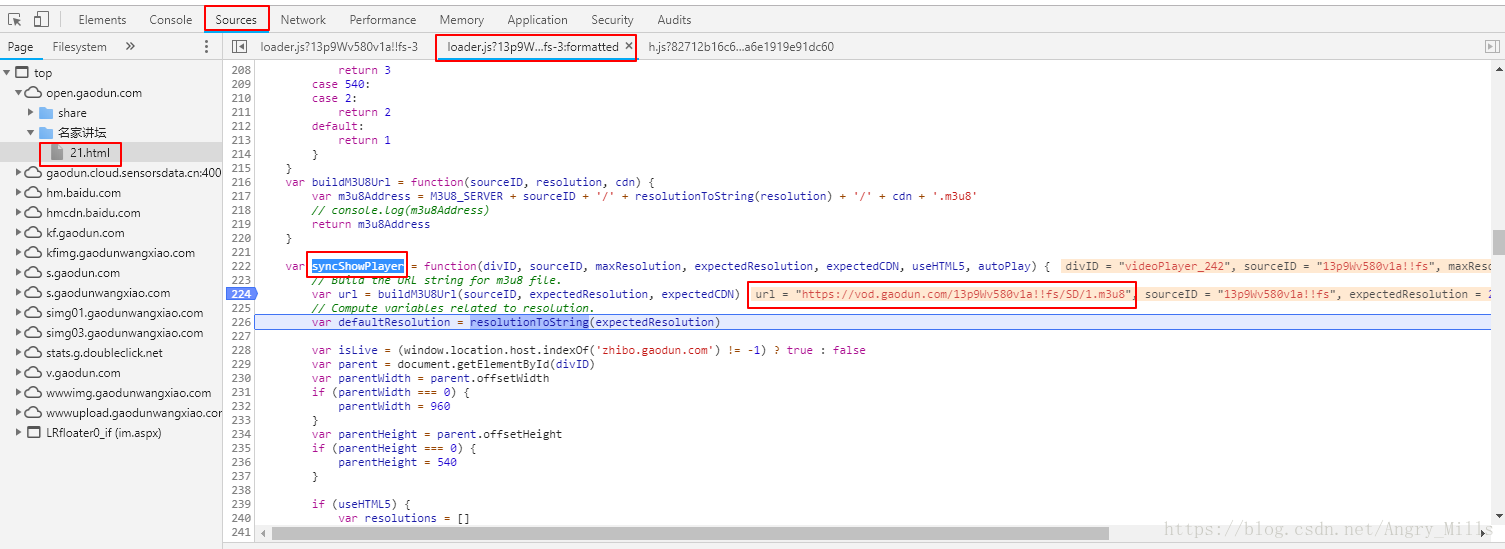
Task: Open the Audits tab
Action: click(674, 19)
